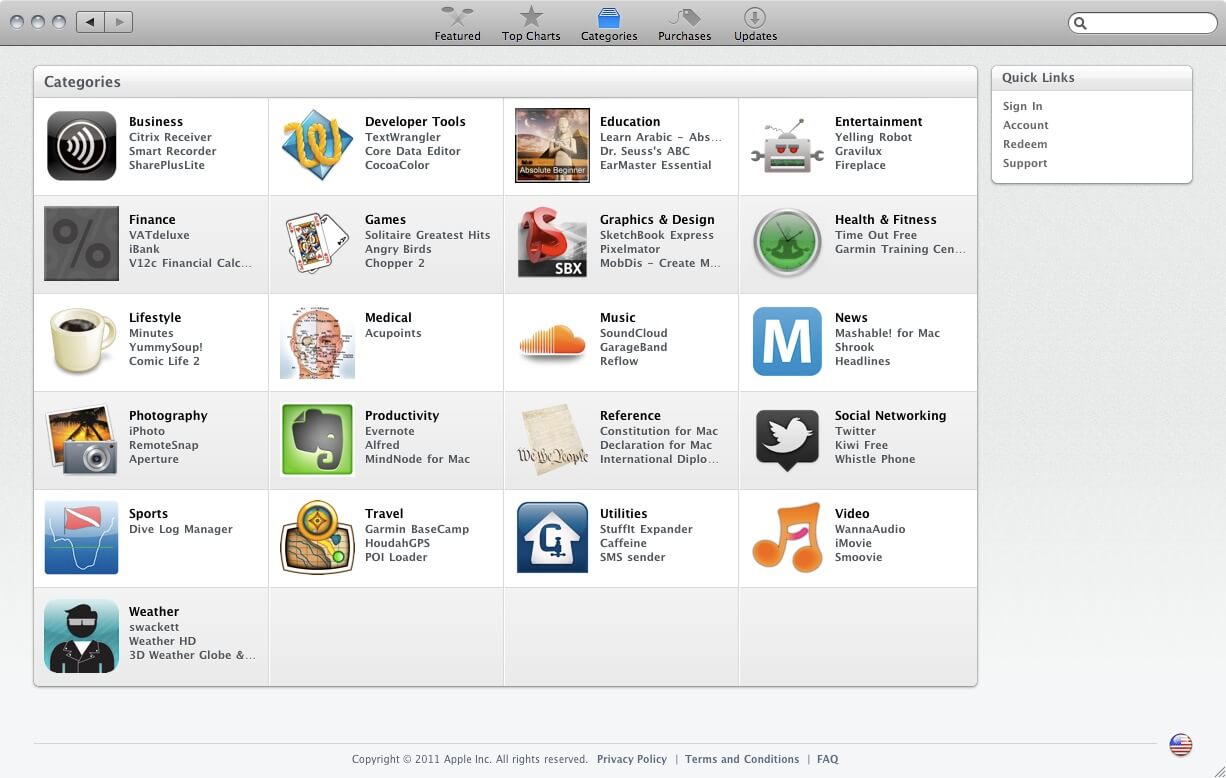The image size is (1226, 778).
Task: Click Alfred under Productivity
Action: [382, 445]
